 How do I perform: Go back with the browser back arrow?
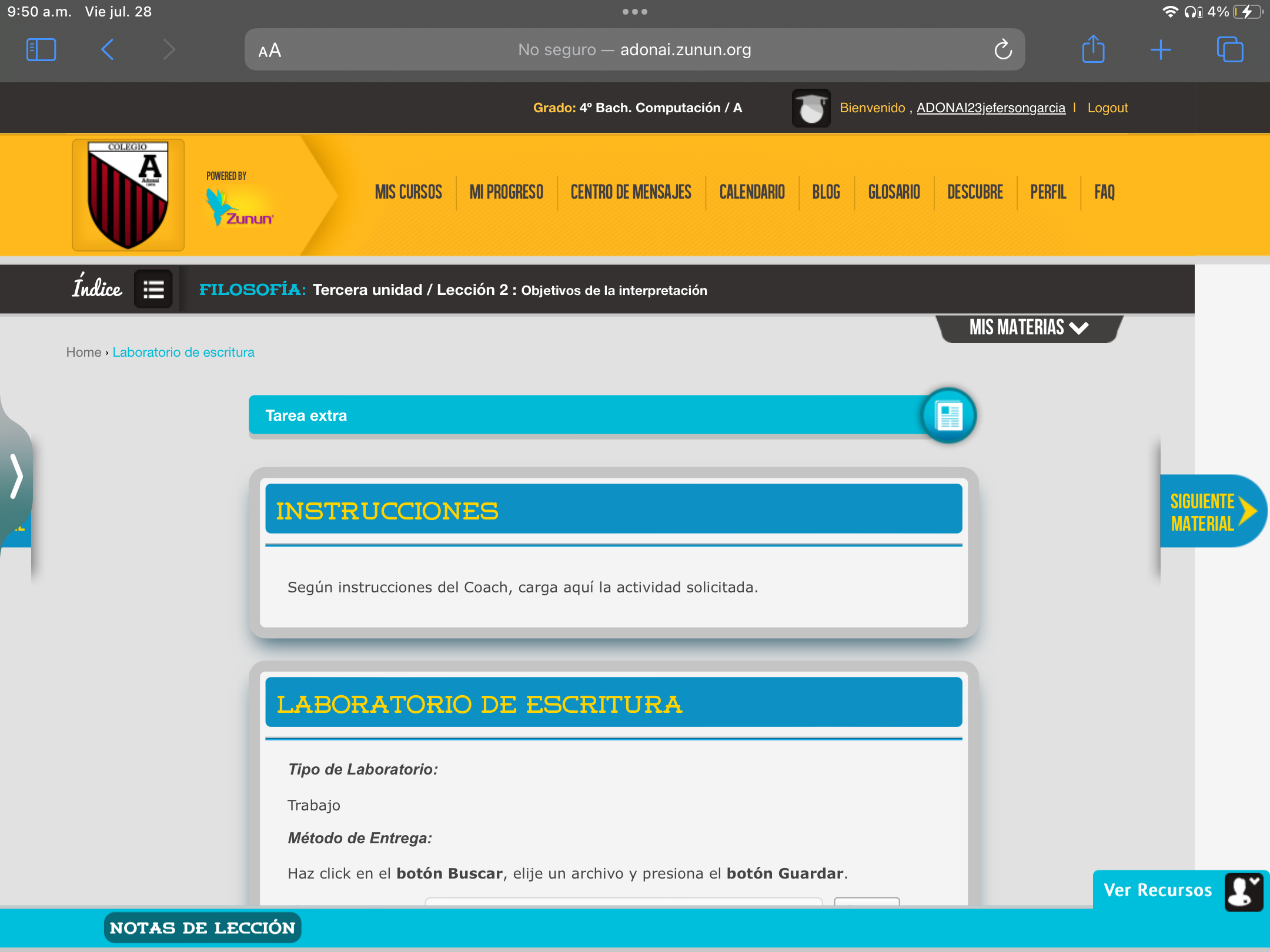pos(107,50)
